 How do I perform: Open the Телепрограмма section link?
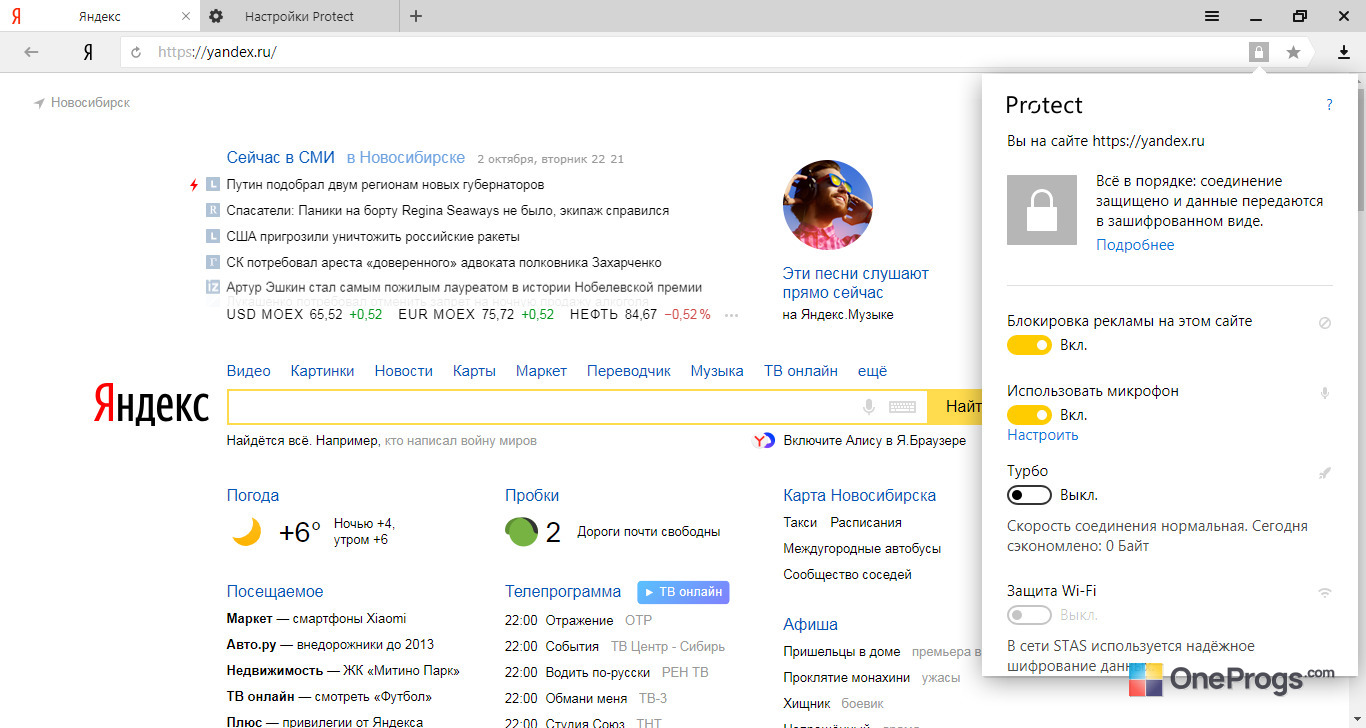pos(563,591)
